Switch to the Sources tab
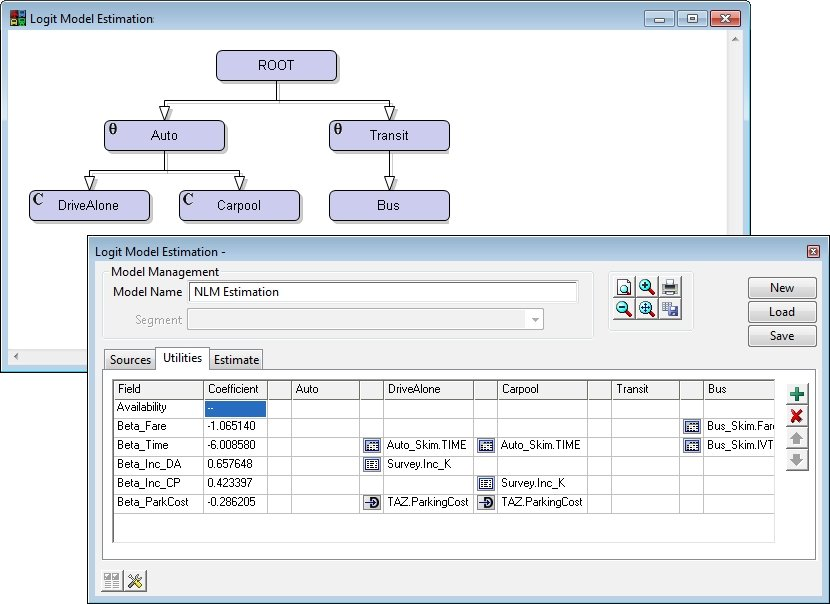Viewport: 830px width, 604px height. pos(130,359)
